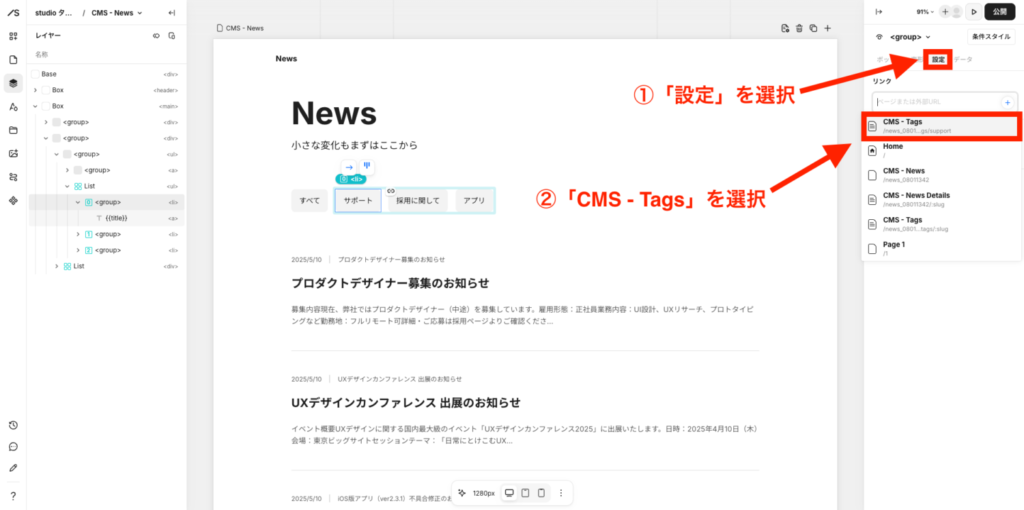Switch to the 設定 tab
The height and width of the screenshot is (510, 1024).
pos(938,60)
